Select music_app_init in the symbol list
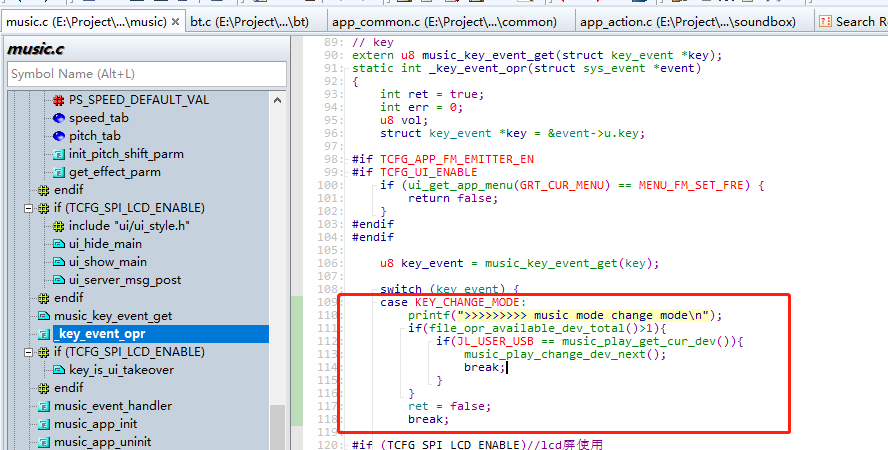Screen dimensions: 888x450 pyautogui.click(x=95, y=425)
